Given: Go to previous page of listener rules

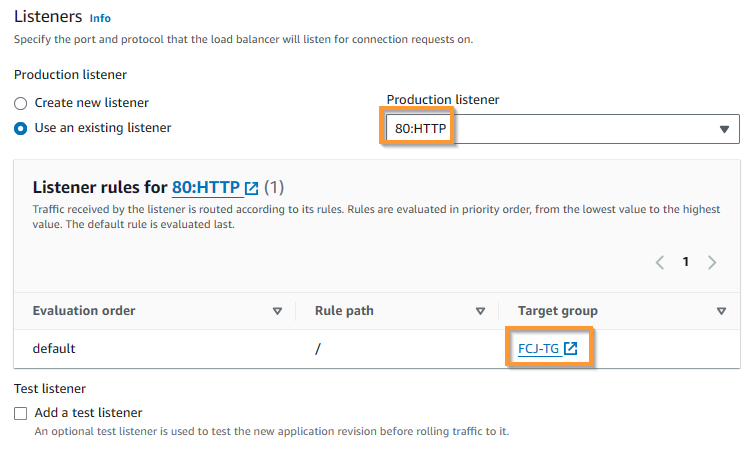Looking at the screenshot, I should pos(660,262).
